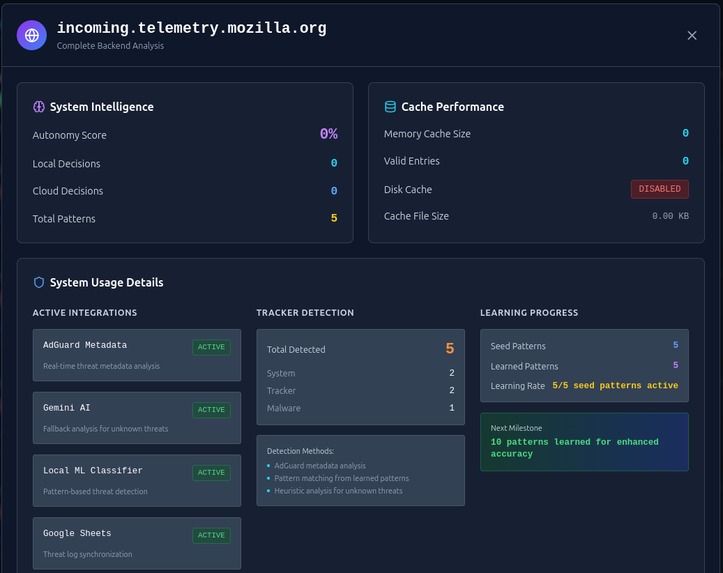The height and width of the screenshot is (573, 723).
Task: Click the System row in Tracker Detection
Action: tap(361, 373)
